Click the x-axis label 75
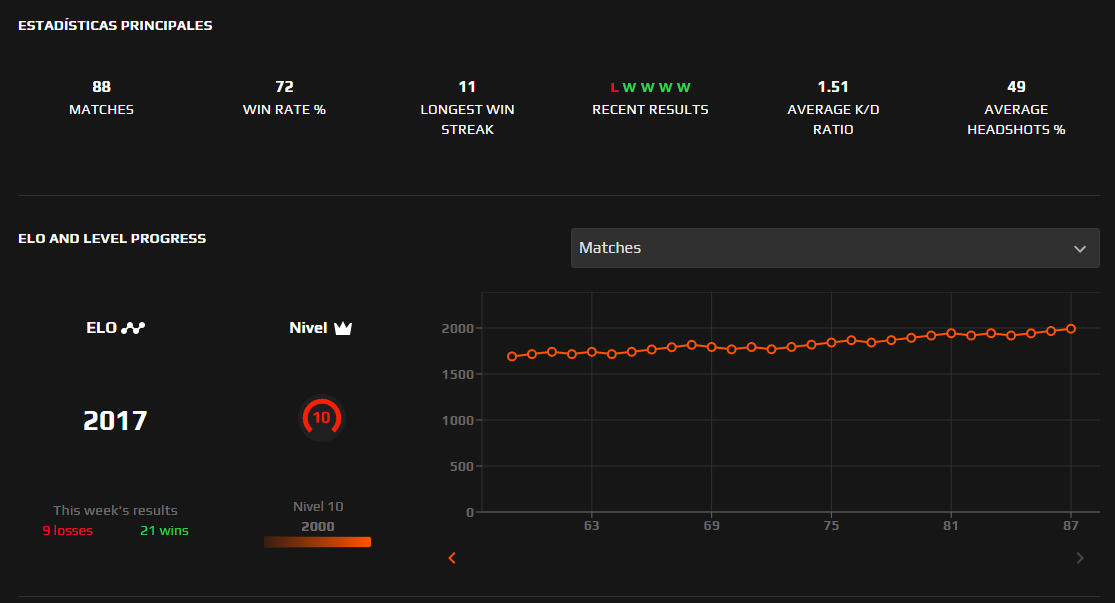The image size is (1115, 603). (831, 525)
